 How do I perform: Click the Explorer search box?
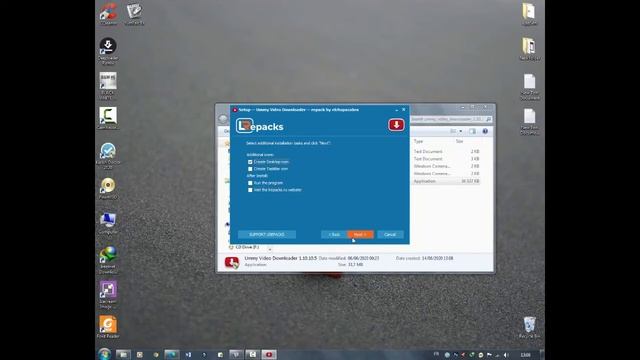click(451, 119)
